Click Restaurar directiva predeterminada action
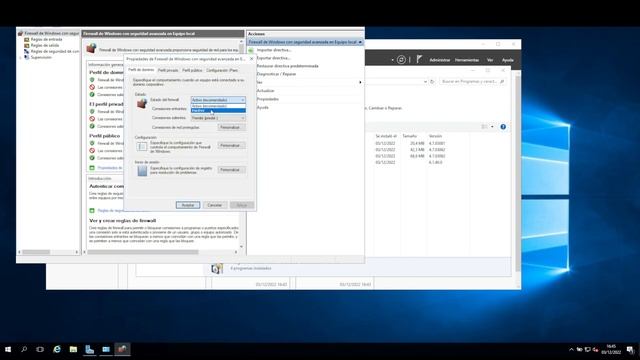This screenshot has width=640, height=360. (x=287, y=66)
